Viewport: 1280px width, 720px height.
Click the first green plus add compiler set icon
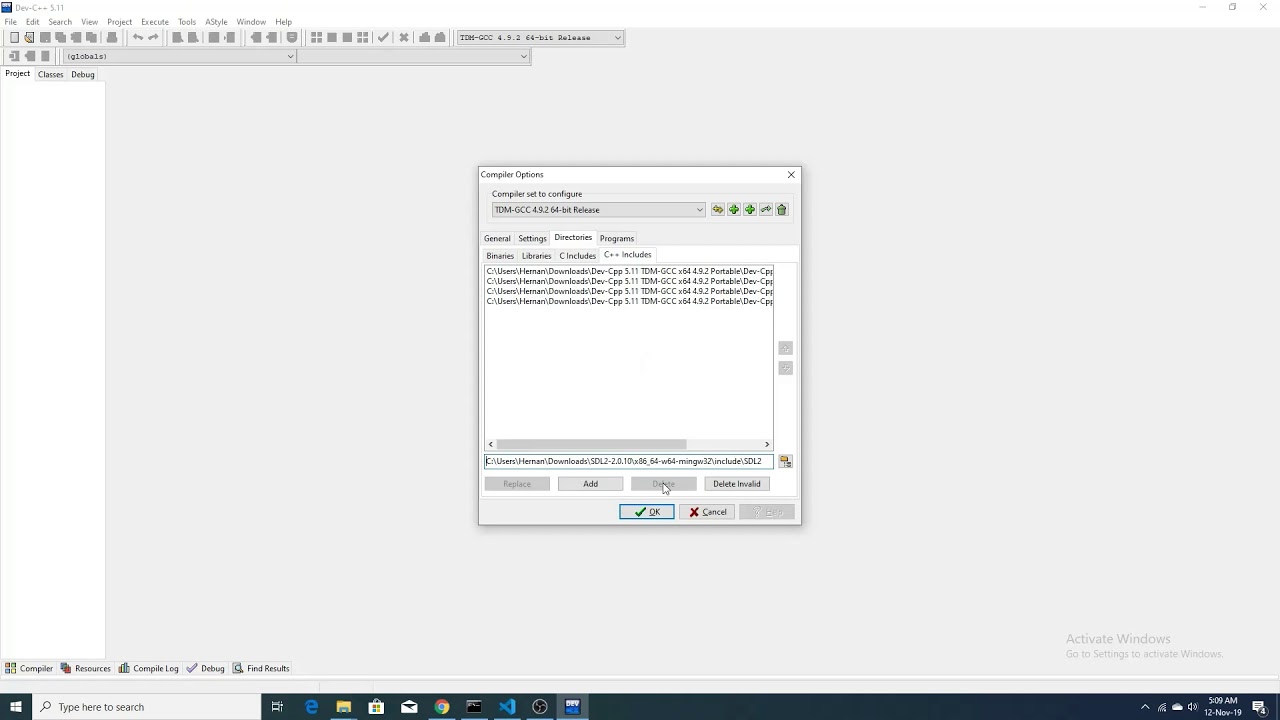[x=734, y=210]
